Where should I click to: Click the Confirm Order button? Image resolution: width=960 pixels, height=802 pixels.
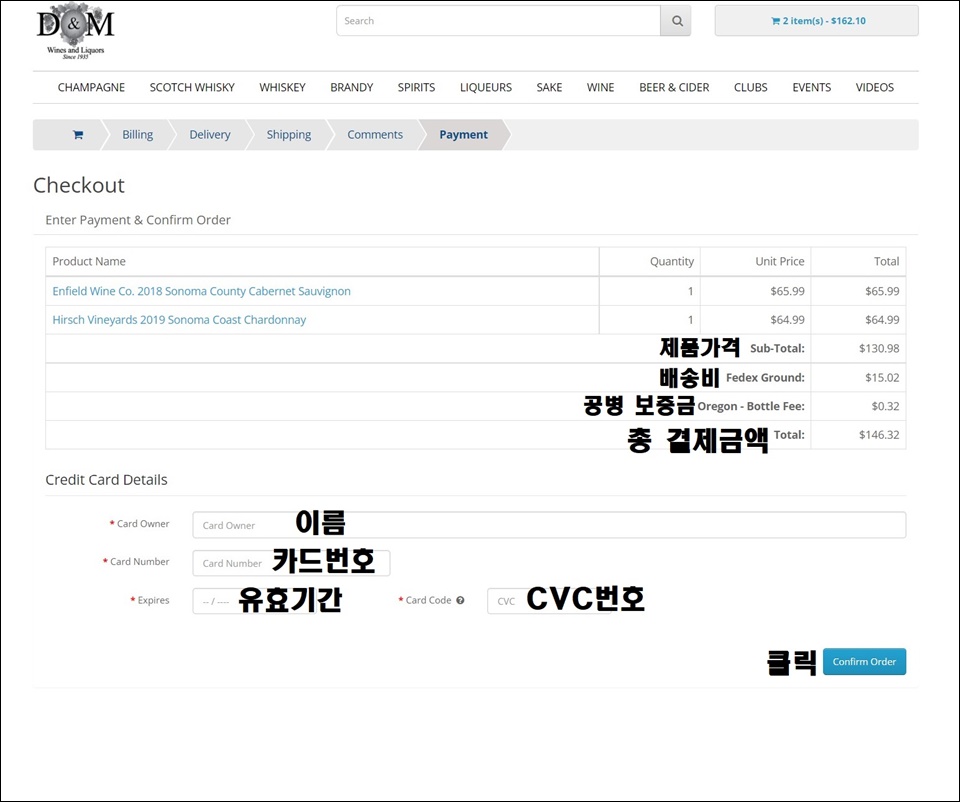(x=864, y=662)
